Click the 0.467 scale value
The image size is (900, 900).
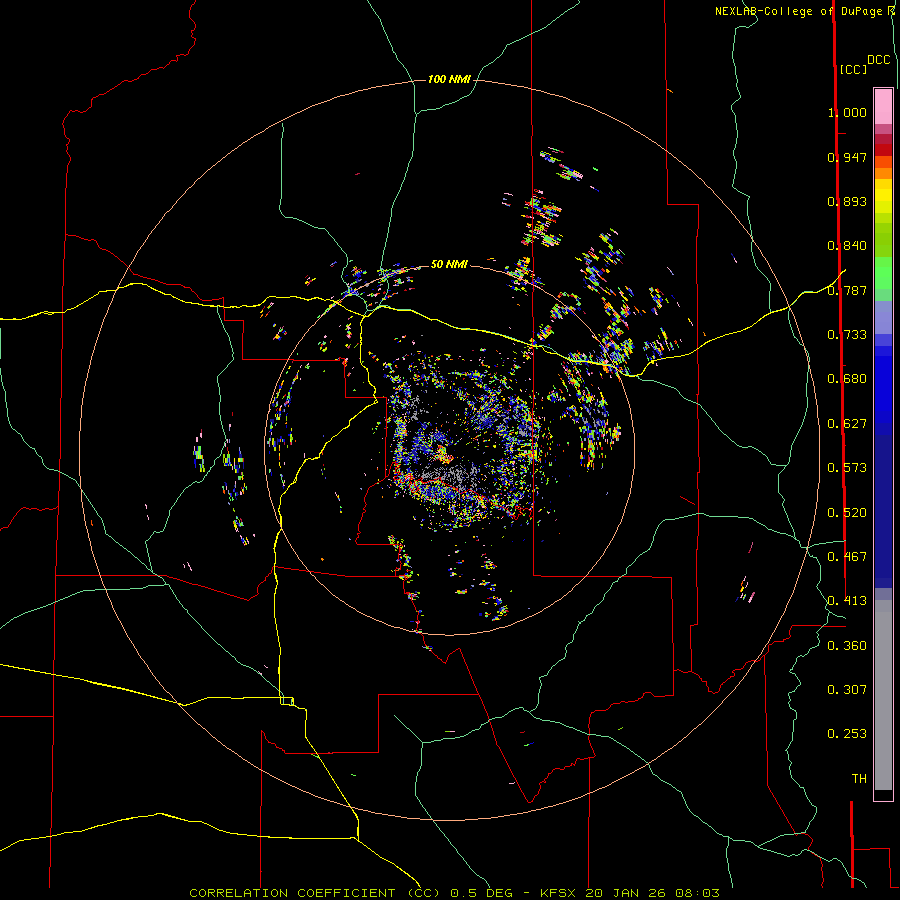(847, 557)
